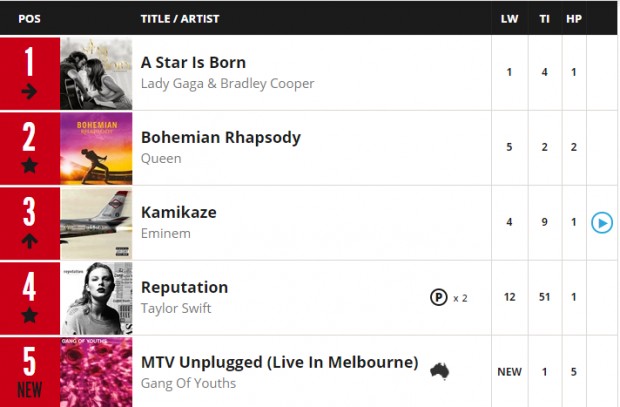The height and width of the screenshot is (407, 620).
Task: Open A Star Is Born album cover
Action: (96, 74)
